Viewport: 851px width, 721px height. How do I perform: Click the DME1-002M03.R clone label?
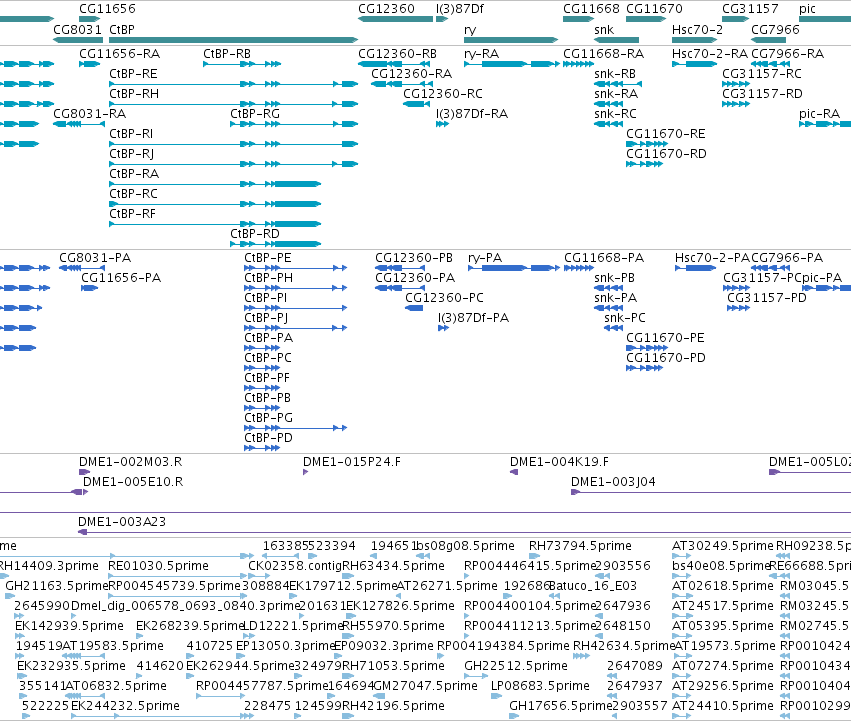tap(131, 462)
